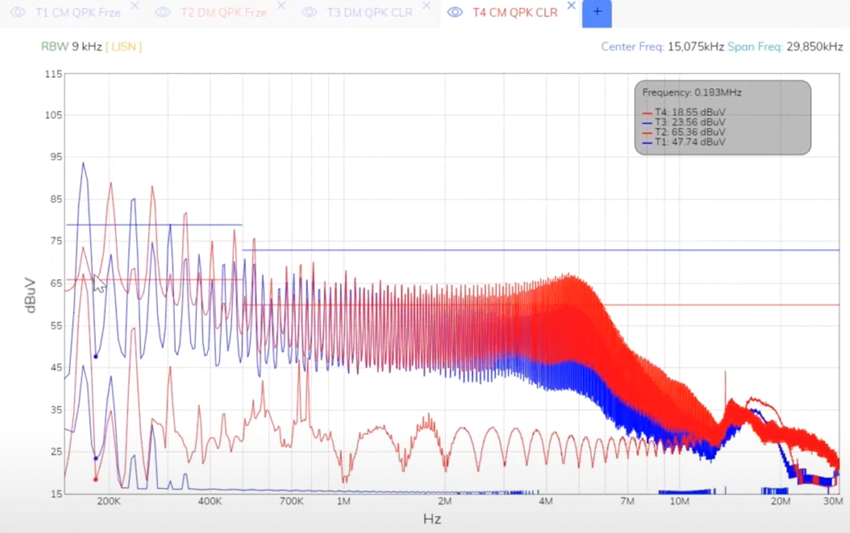Toggle eye icon on T4 CM QPK CLR tab
850x533 pixels.
[455, 12]
